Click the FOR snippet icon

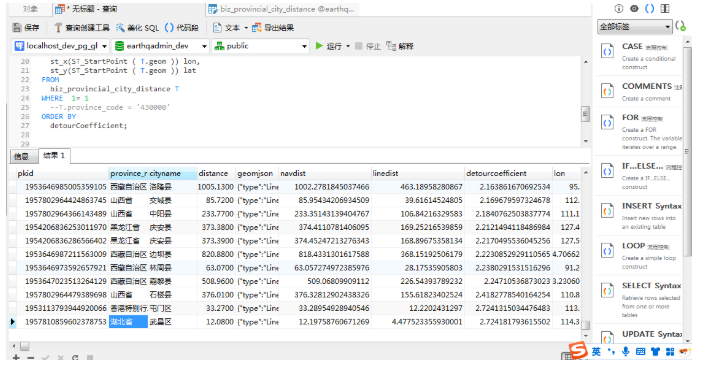[607, 122]
